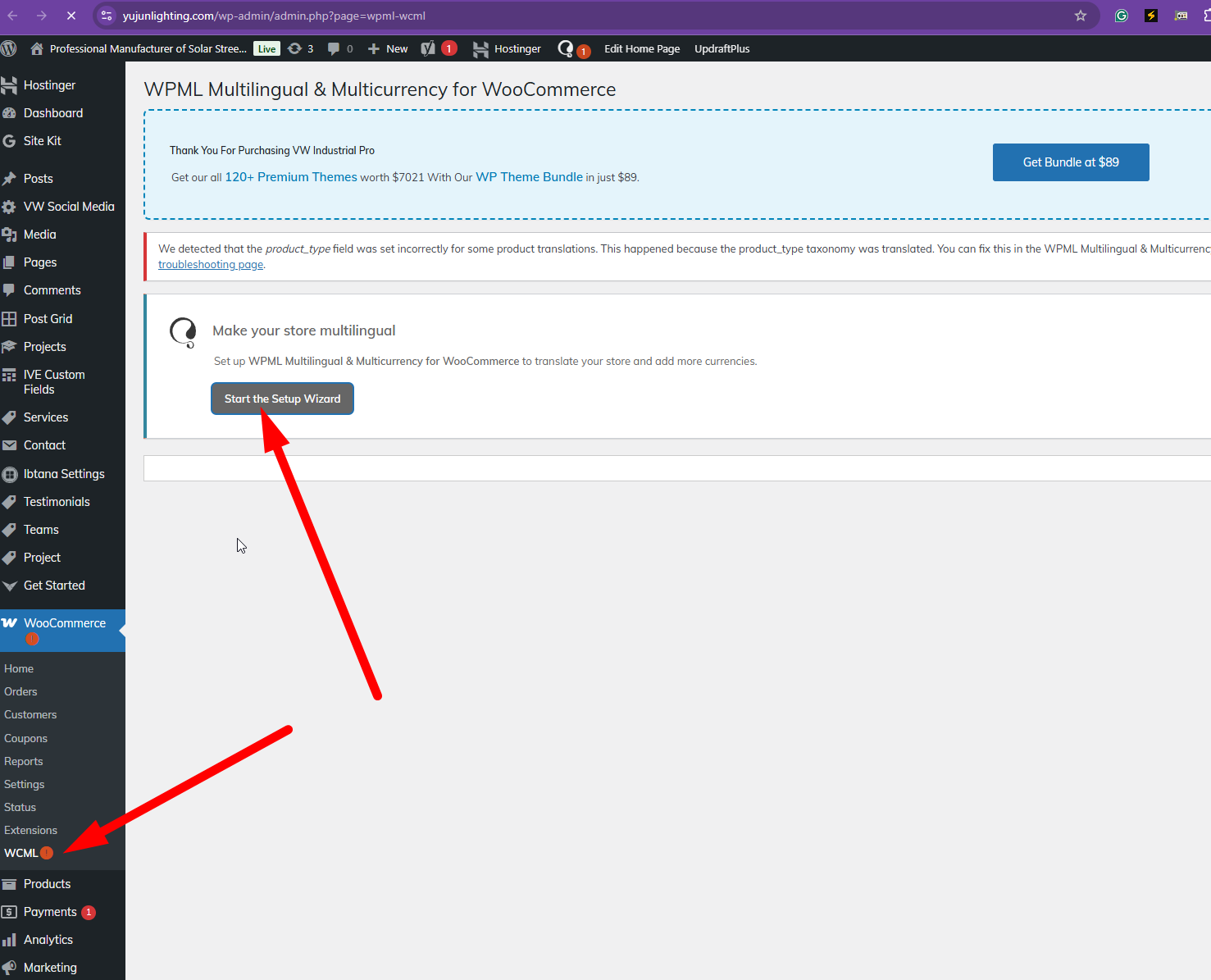Open the WPML icon in the admin bar
Viewport: 1211px width, 980px height.
pyautogui.click(x=566, y=48)
